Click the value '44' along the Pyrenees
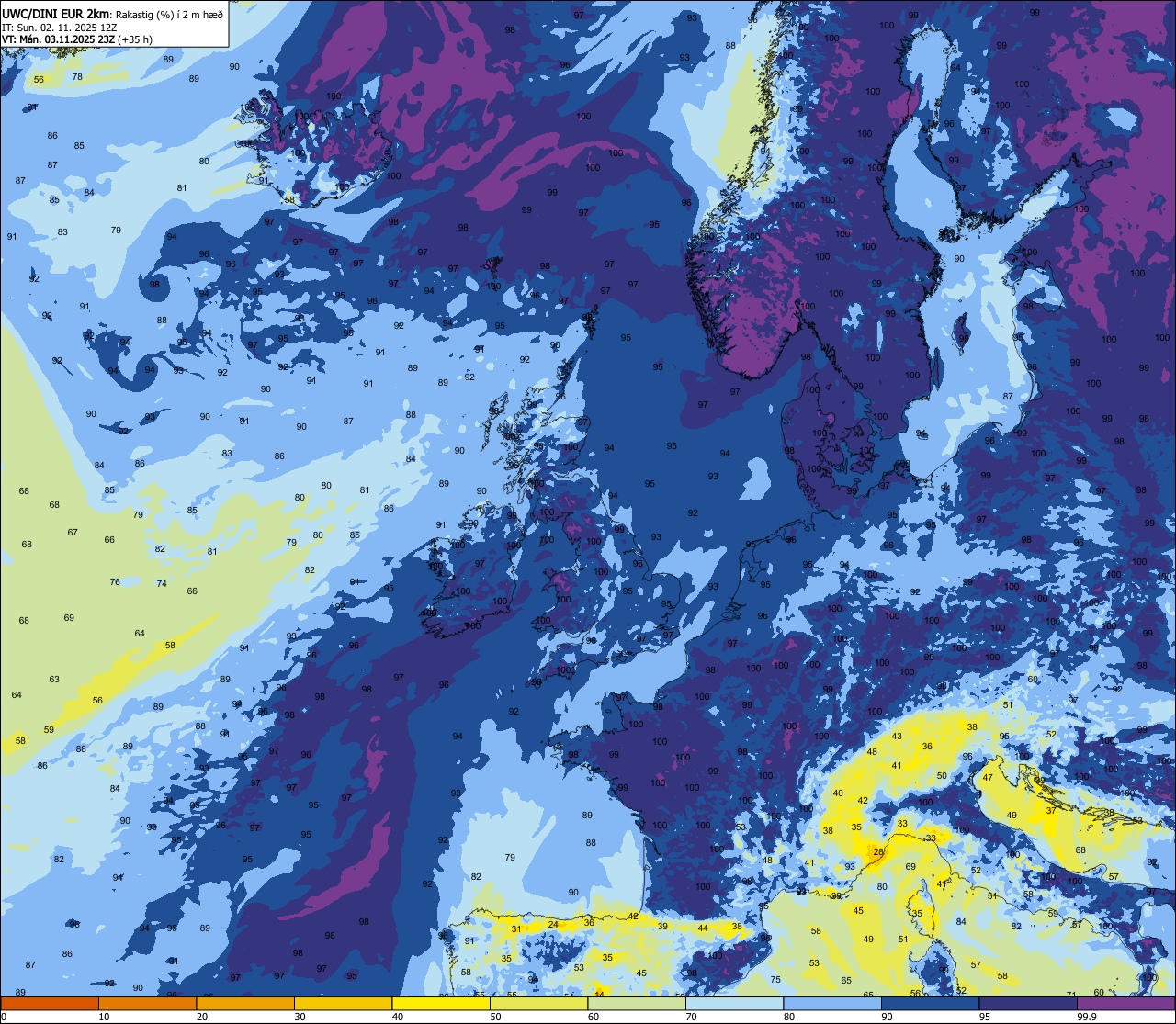Image resolution: width=1176 pixels, height=1024 pixels. click(703, 928)
